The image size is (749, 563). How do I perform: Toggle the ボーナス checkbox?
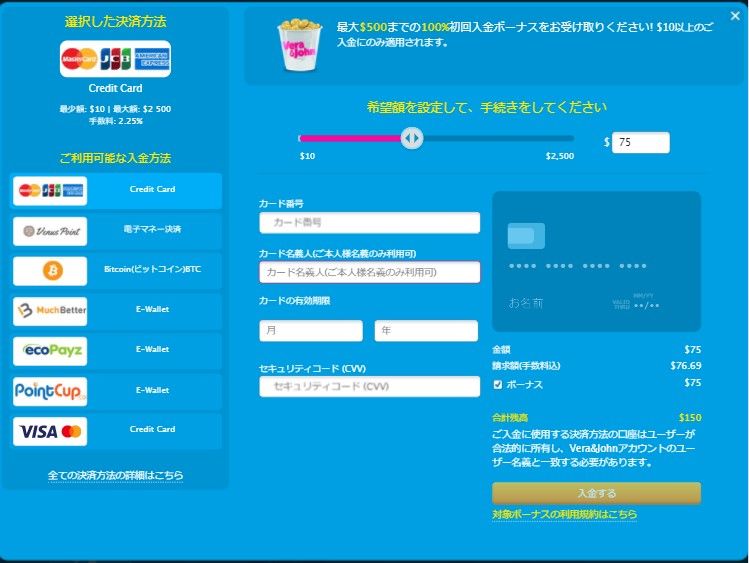point(498,384)
